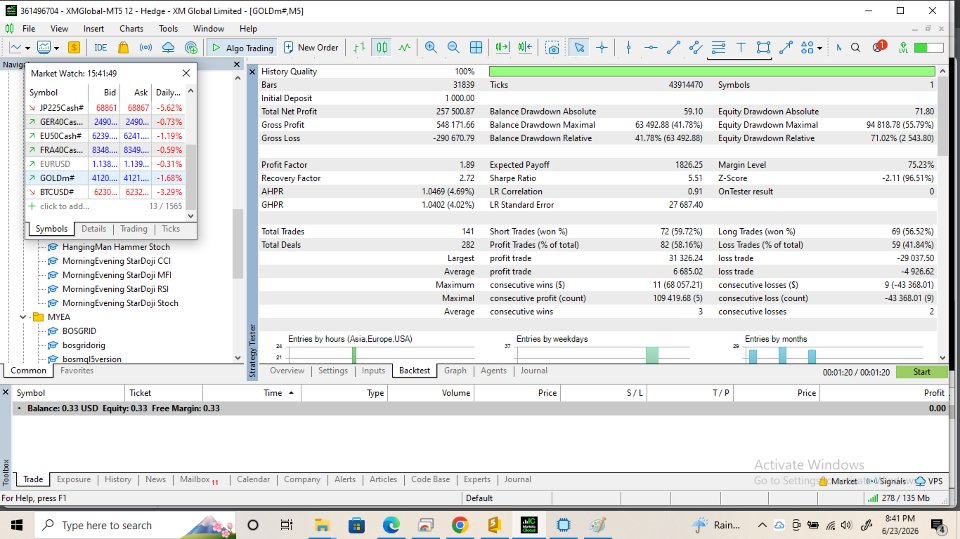Collapse the MYEA folder in Navigator
The width and height of the screenshot is (960, 539).
click(x=23, y=317)
